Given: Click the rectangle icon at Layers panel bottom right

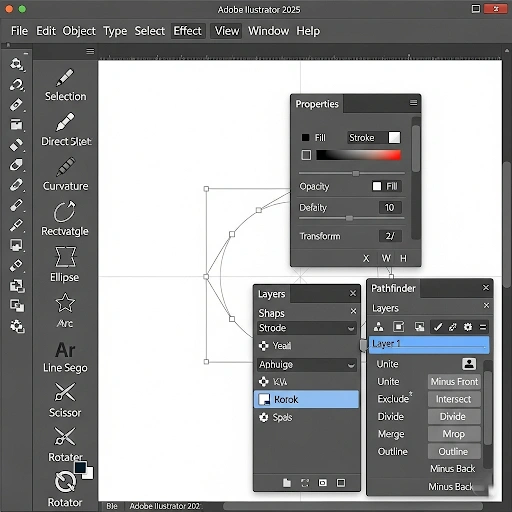Looking at the screenshot, I should click(341, 483).
